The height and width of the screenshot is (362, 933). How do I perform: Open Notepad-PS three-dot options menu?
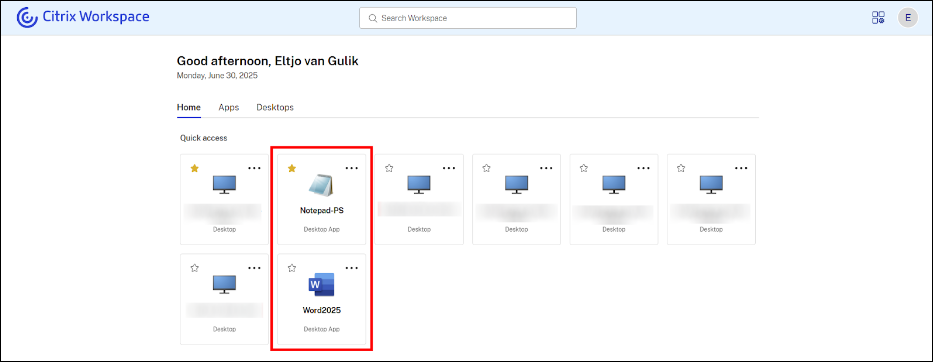(x=352, y=168)
